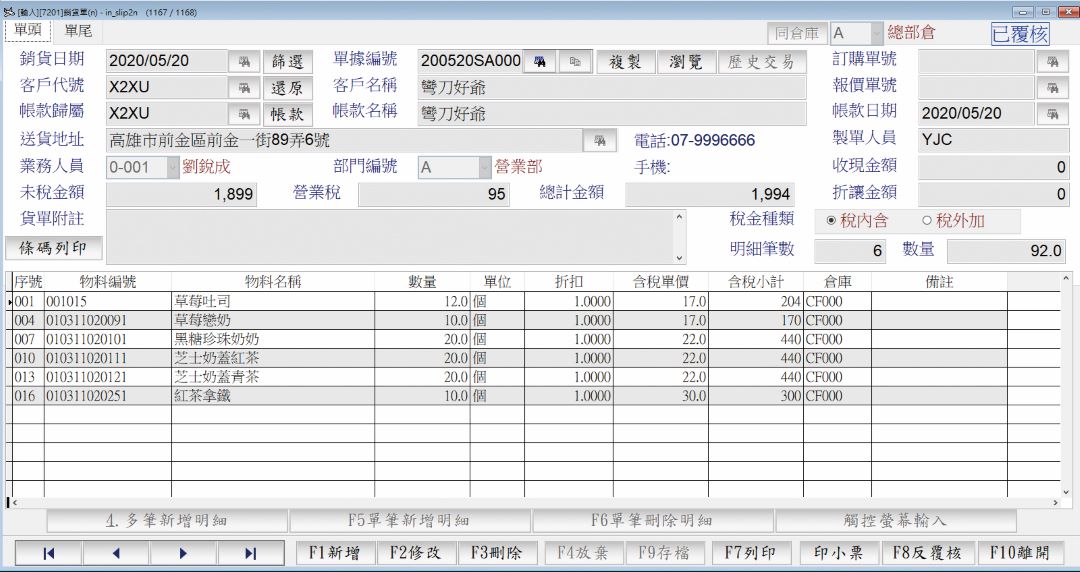Click the 已覆核 approved status stamp
The image size is (1080, 572).
tap(1020, 34)
